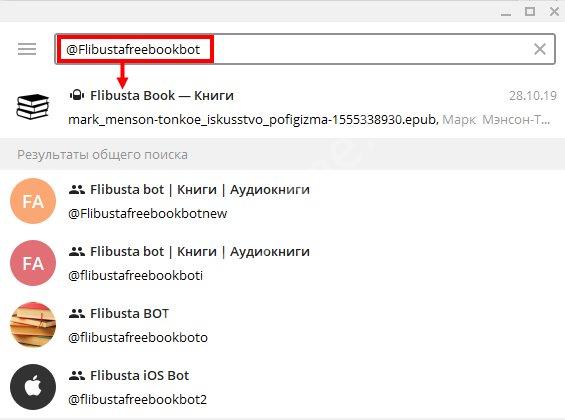Screen dimensions: 565x420
Task: Click the red FA avatar
Action: (33, 263)
